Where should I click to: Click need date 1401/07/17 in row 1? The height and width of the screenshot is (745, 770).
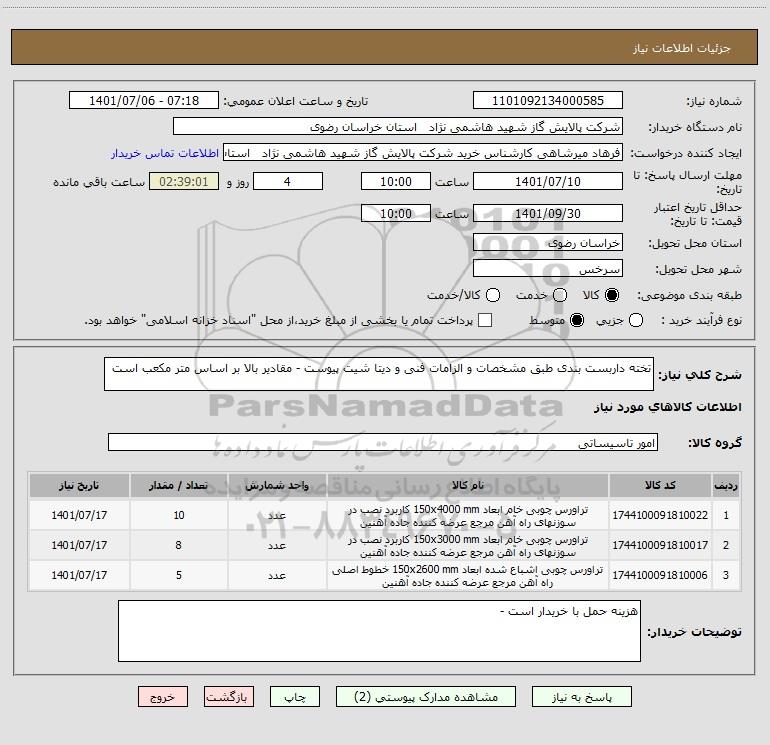[79, 515]
